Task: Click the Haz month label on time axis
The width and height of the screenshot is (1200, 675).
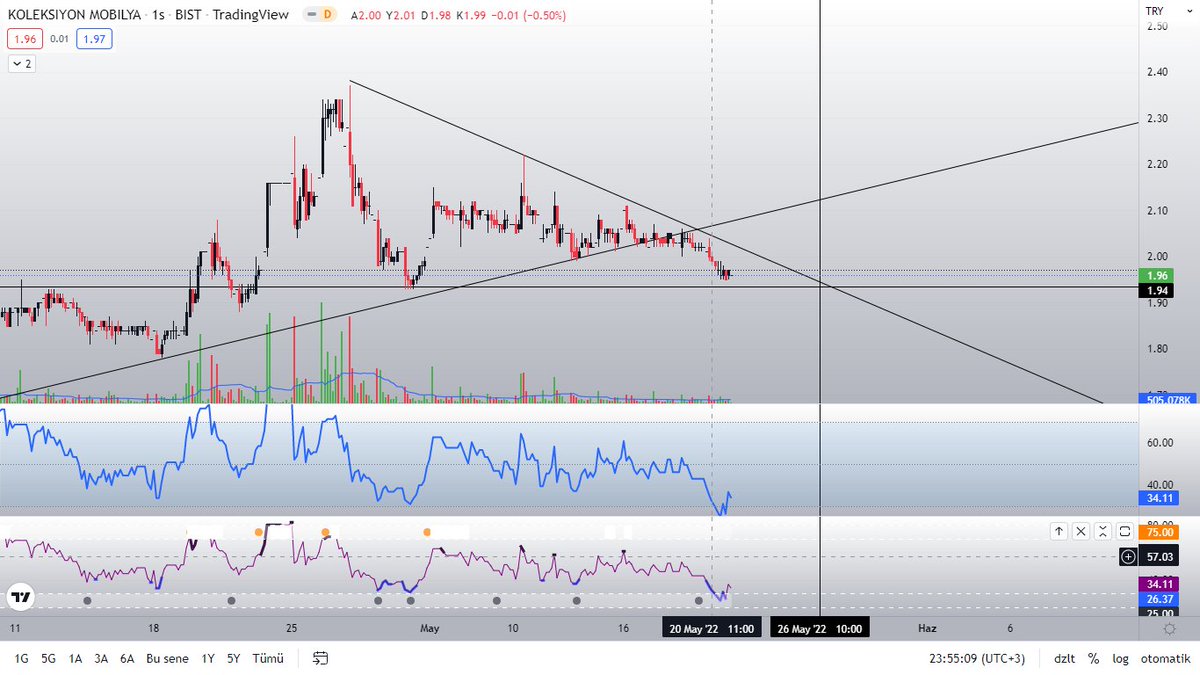Action: point(927,628)
